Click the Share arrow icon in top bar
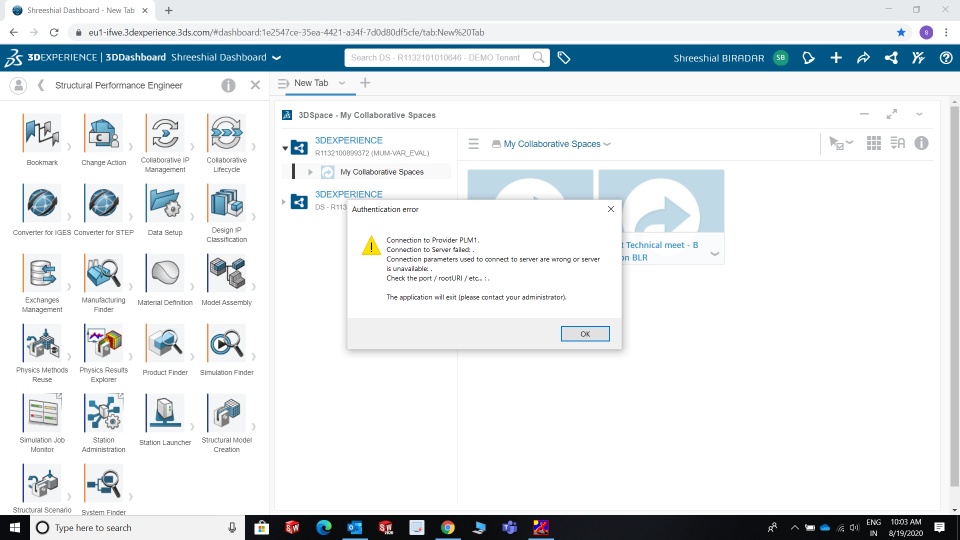The image size is (960, 540). tap(863, 58)
